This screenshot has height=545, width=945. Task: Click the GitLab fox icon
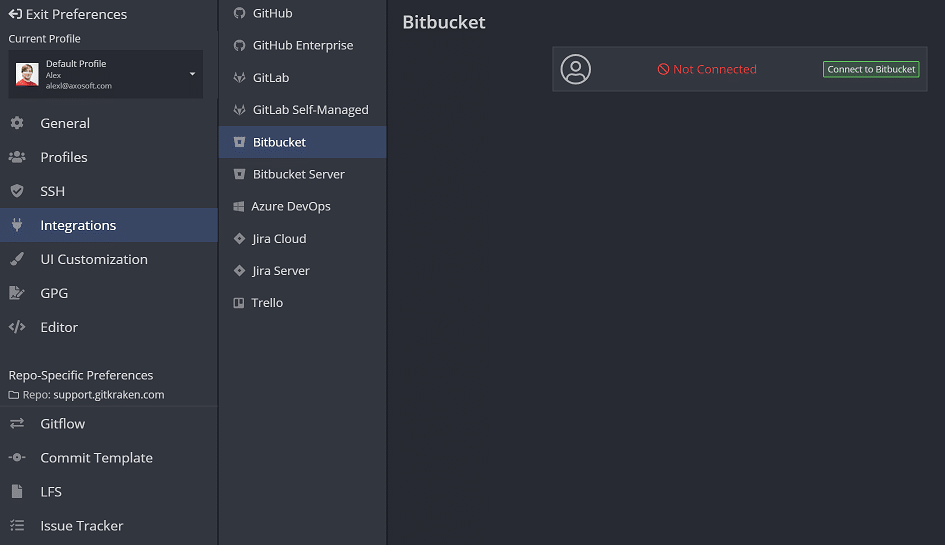[239, 77]
